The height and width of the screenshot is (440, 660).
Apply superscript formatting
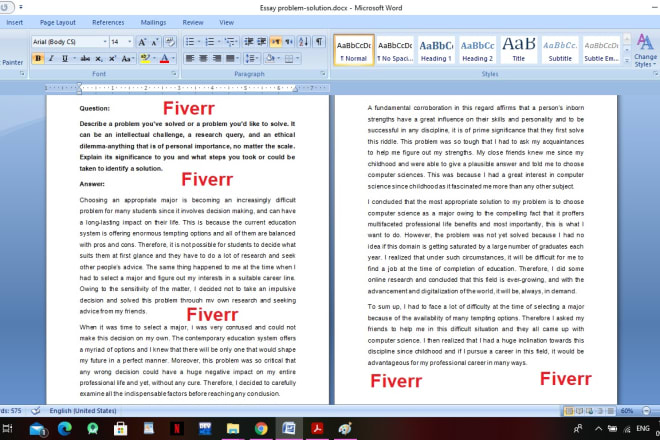point(112,59)
